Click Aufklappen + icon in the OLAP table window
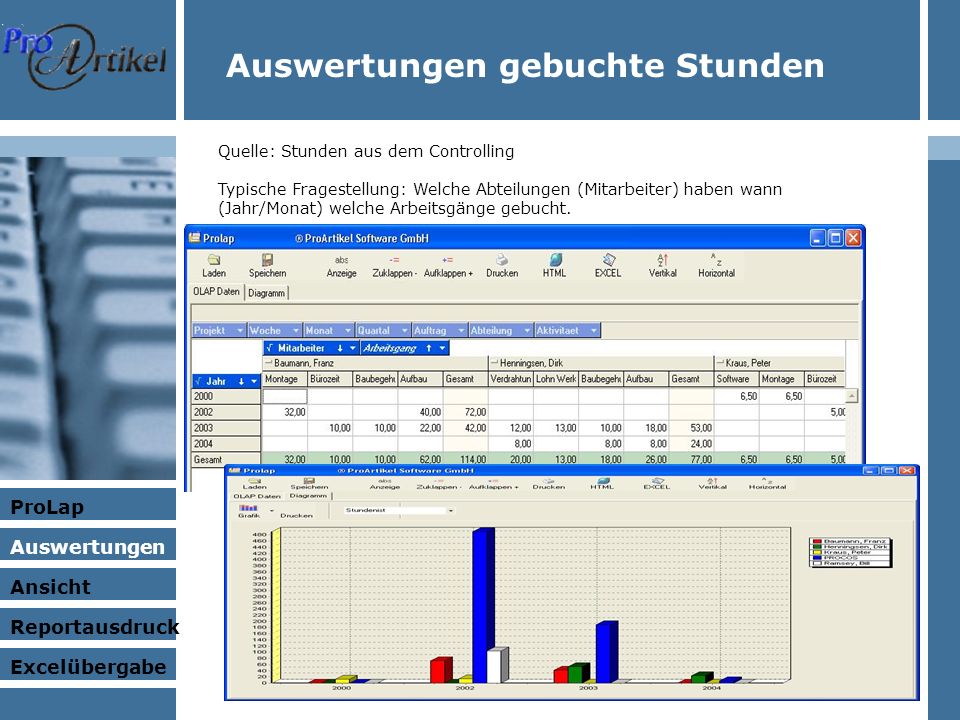 point(448,260)
